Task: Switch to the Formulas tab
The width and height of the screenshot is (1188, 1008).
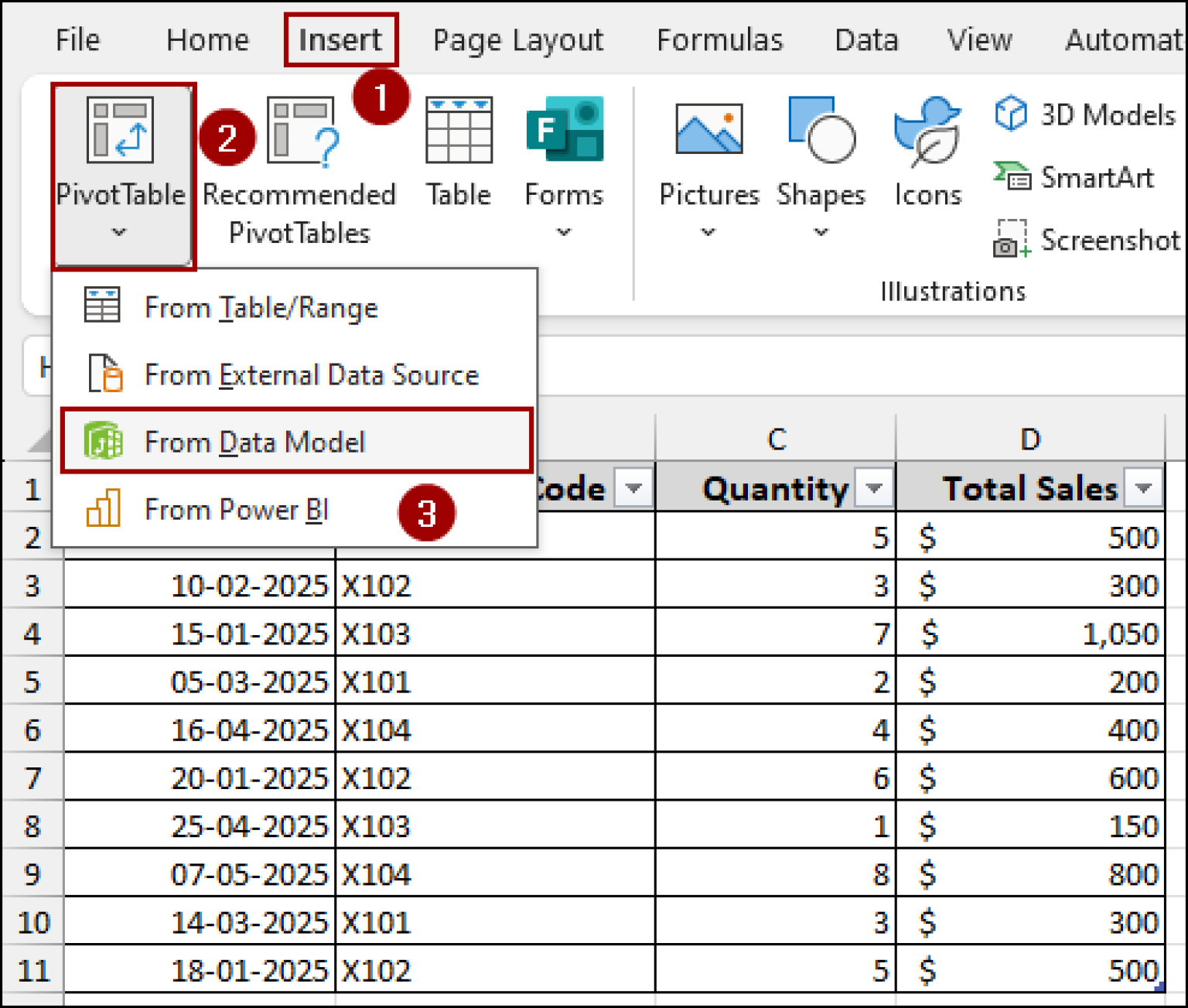Action: pos(719,39)
